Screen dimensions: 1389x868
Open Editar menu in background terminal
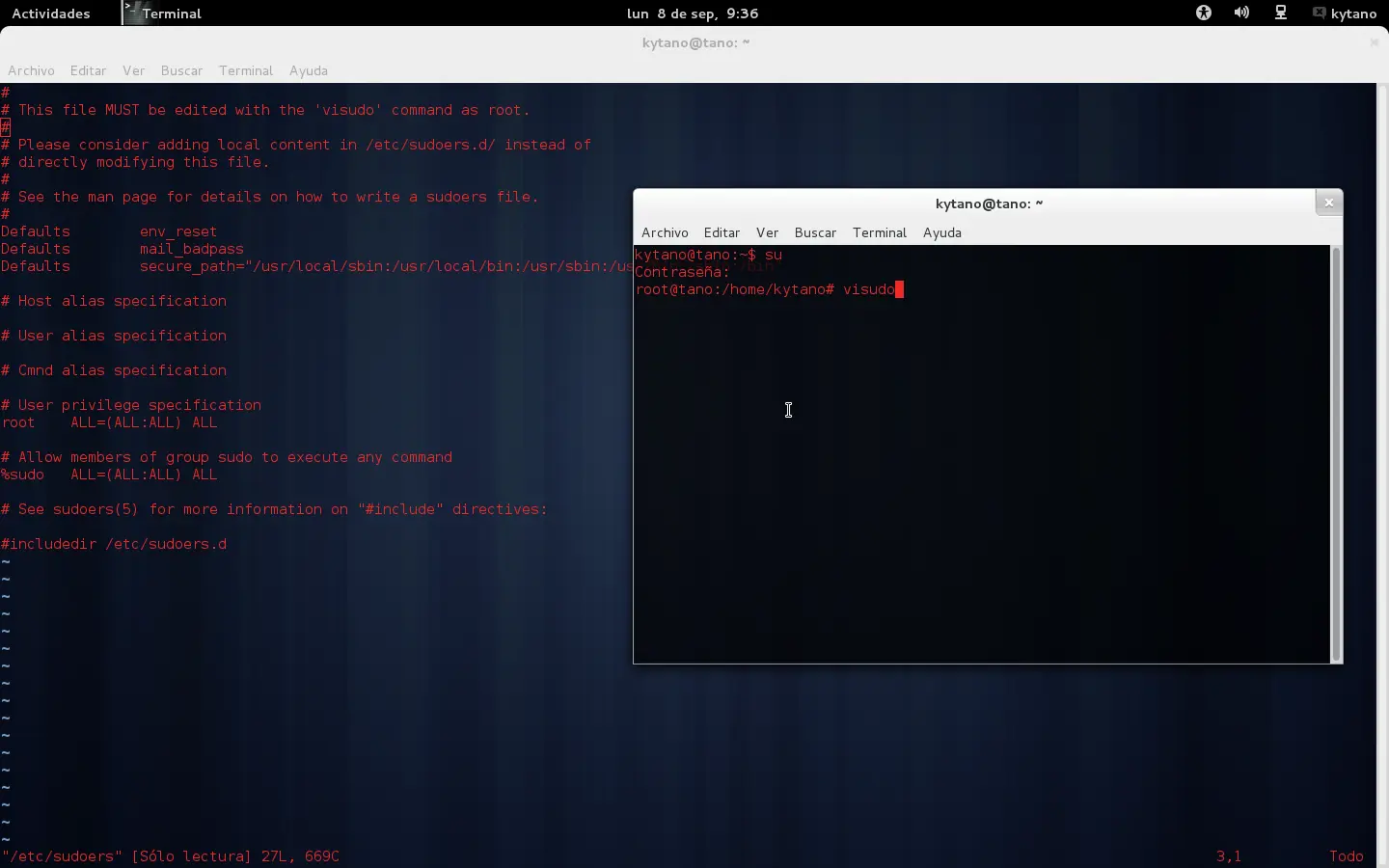[88, 70]
